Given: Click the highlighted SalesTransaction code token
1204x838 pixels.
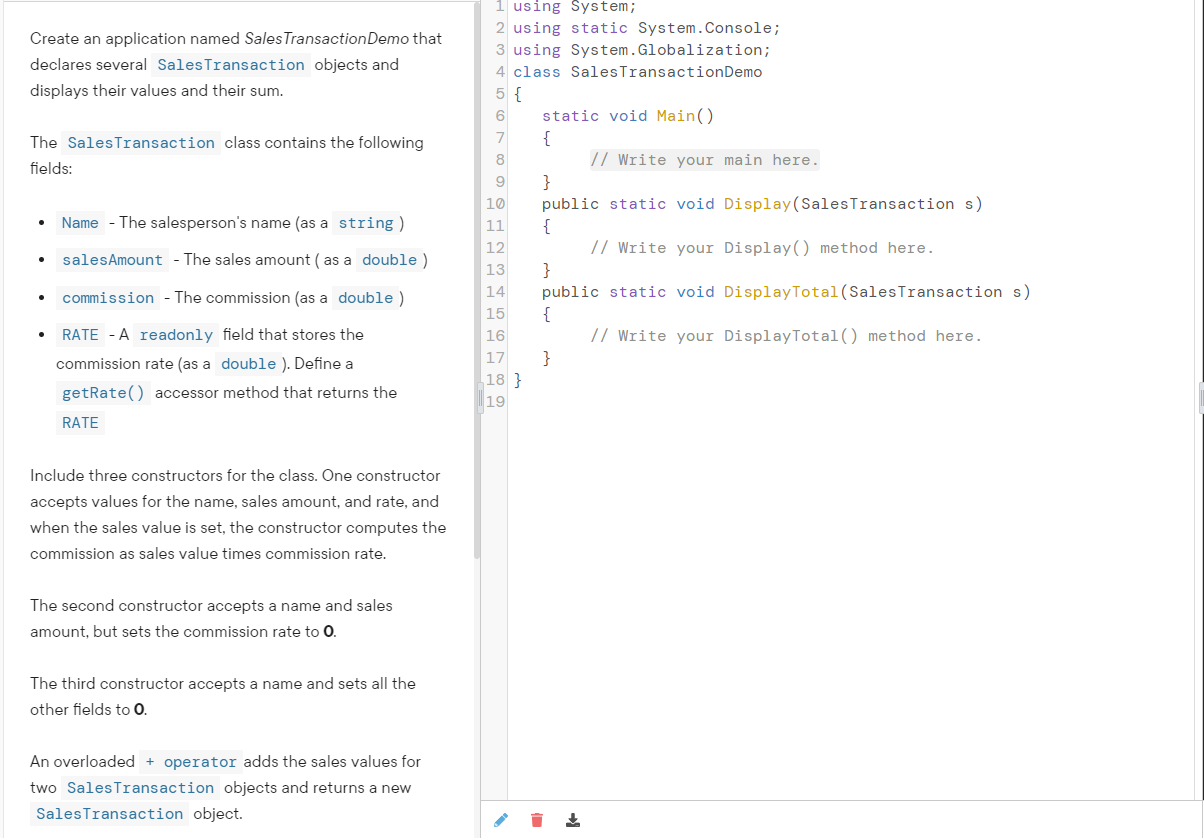Looking at the screenshot, I should [231, 64].
